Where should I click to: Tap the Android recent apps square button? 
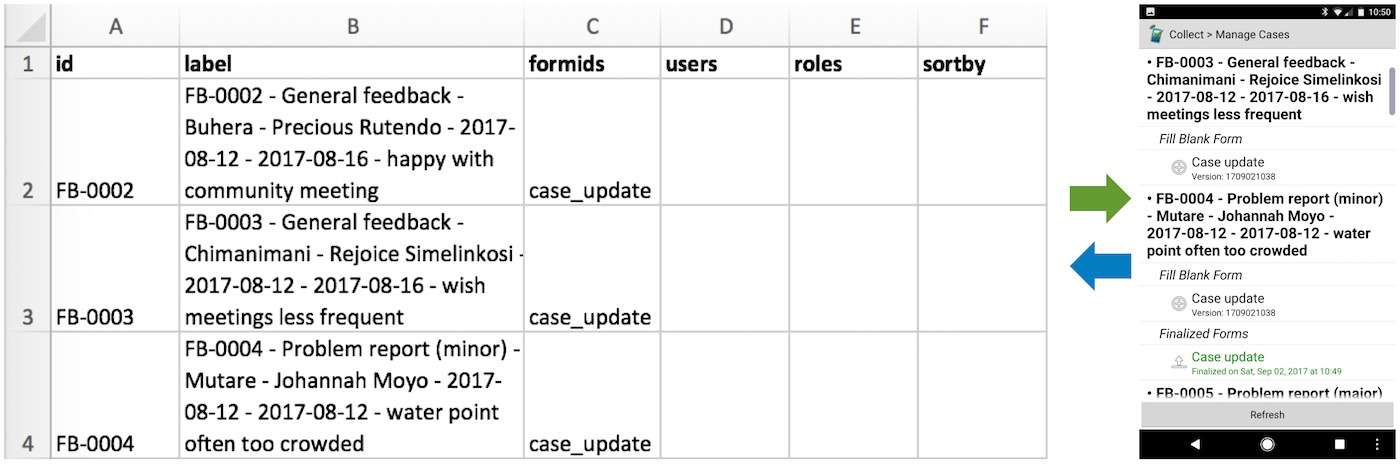pyautogui.click(x=1340, y=444)
